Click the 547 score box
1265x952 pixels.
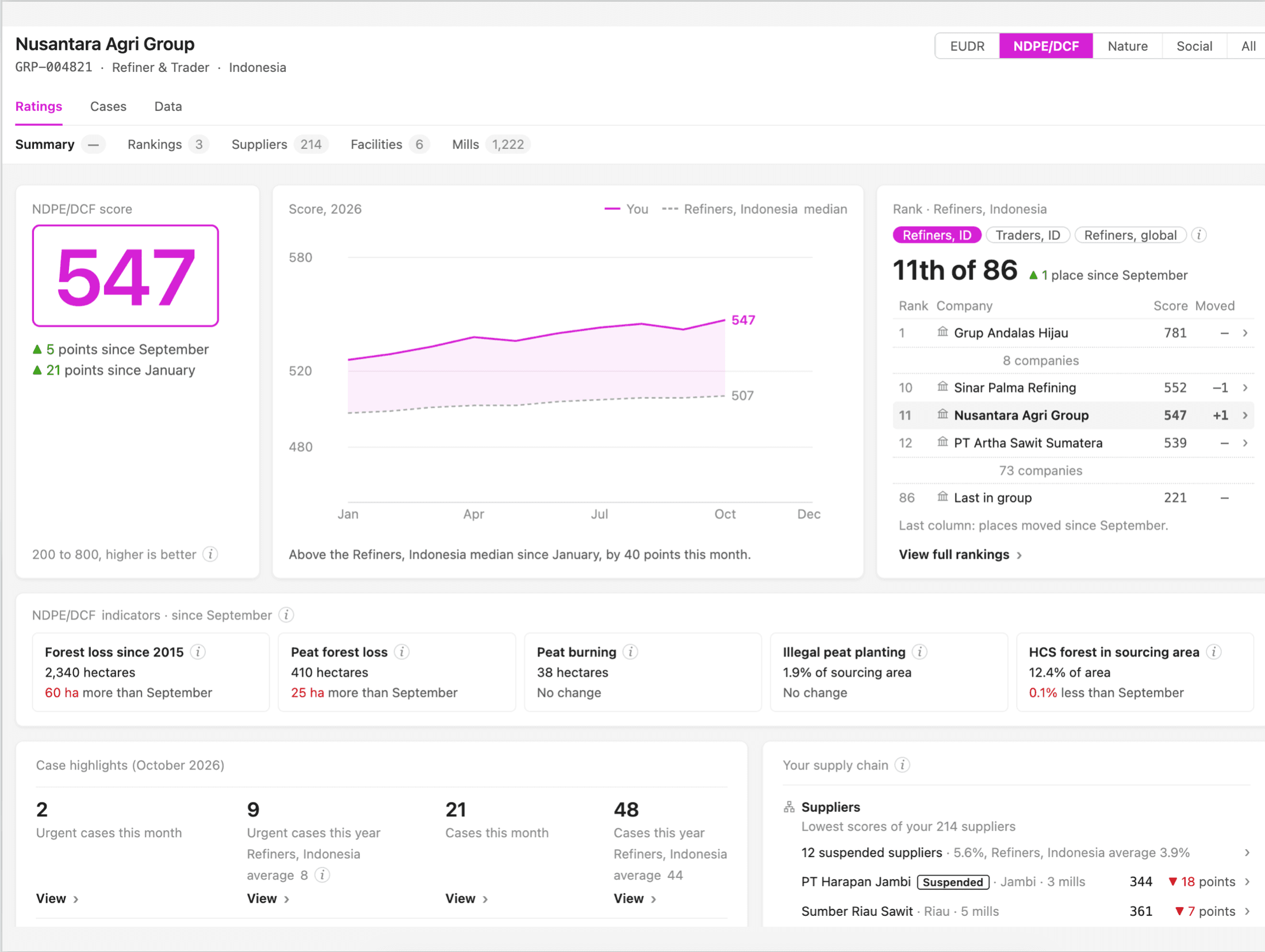tap(125, 276)
